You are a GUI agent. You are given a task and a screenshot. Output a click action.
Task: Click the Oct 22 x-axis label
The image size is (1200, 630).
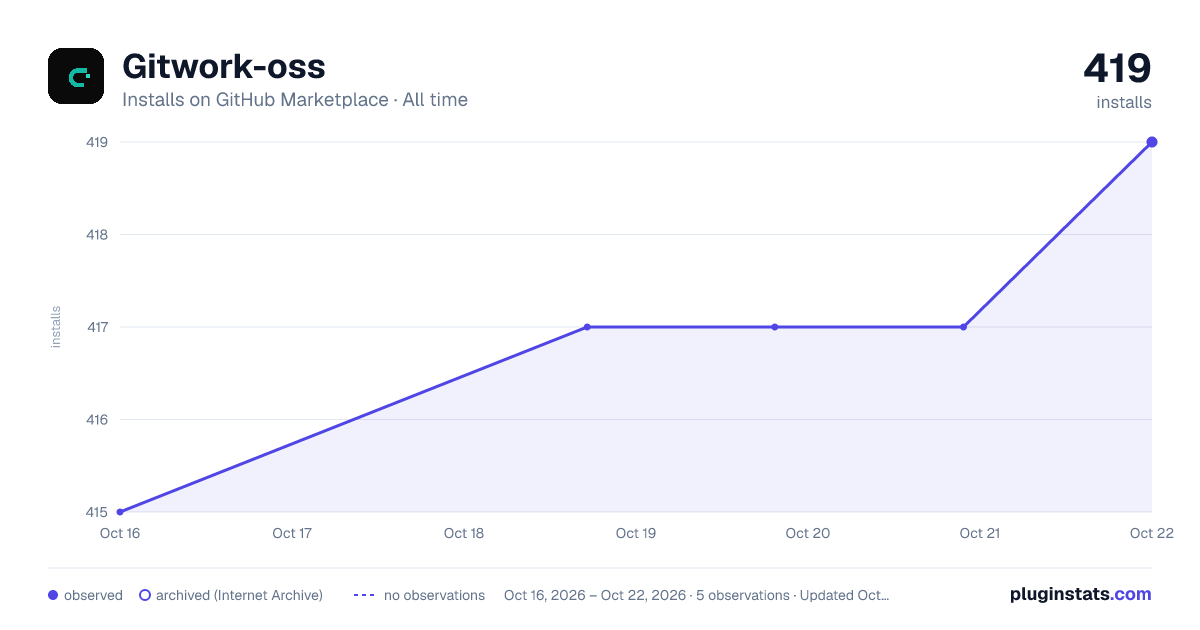pyautogui.click(x=1150, y=533)
